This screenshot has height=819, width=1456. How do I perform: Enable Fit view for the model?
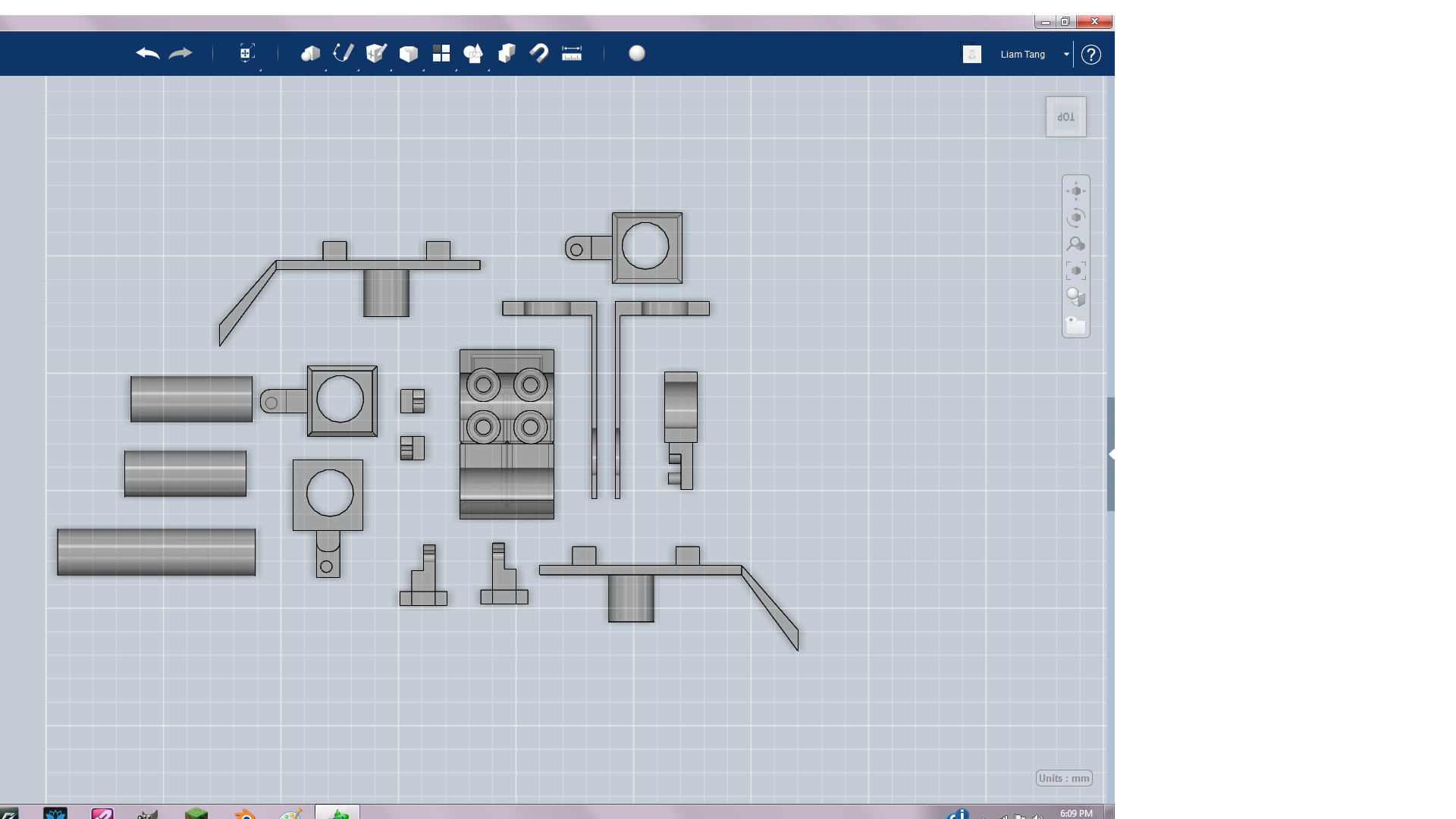coord(1075,270)
